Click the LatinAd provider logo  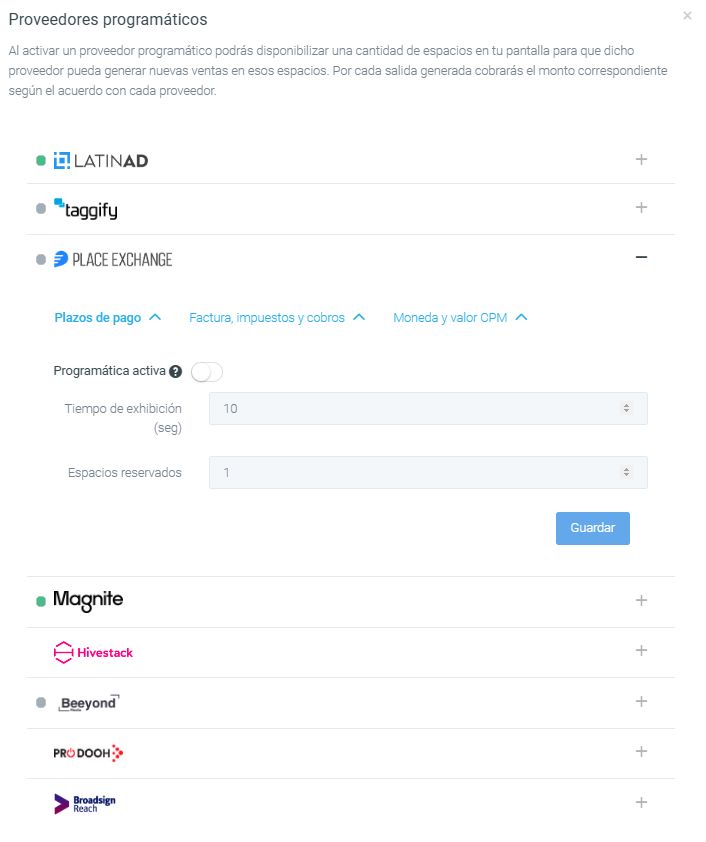pos(100,161)
